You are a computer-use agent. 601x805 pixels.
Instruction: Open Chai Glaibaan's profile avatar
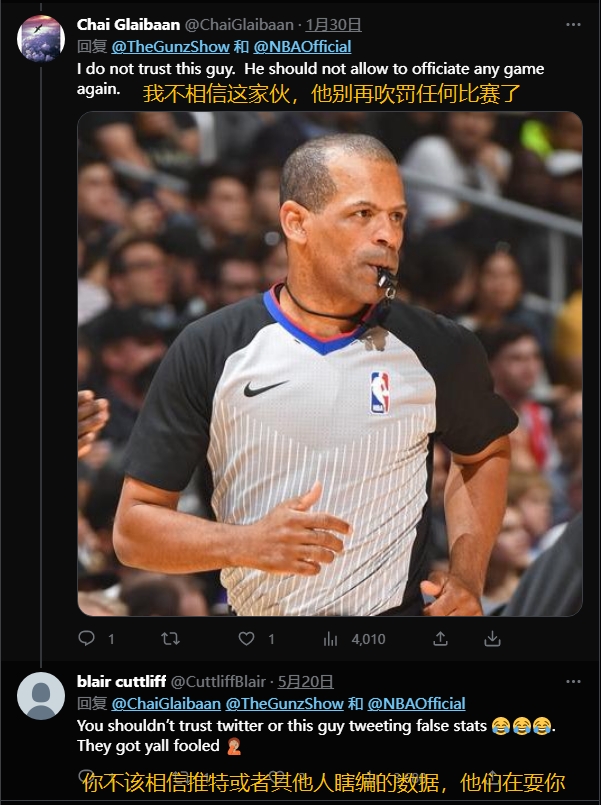[42, 40]
